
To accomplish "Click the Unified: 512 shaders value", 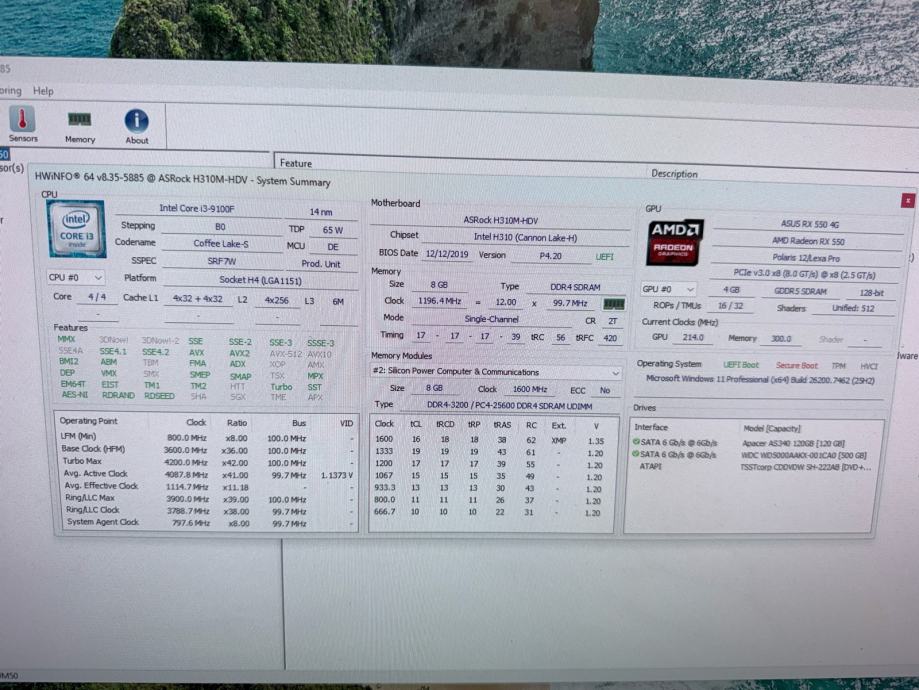I will 853,308.
